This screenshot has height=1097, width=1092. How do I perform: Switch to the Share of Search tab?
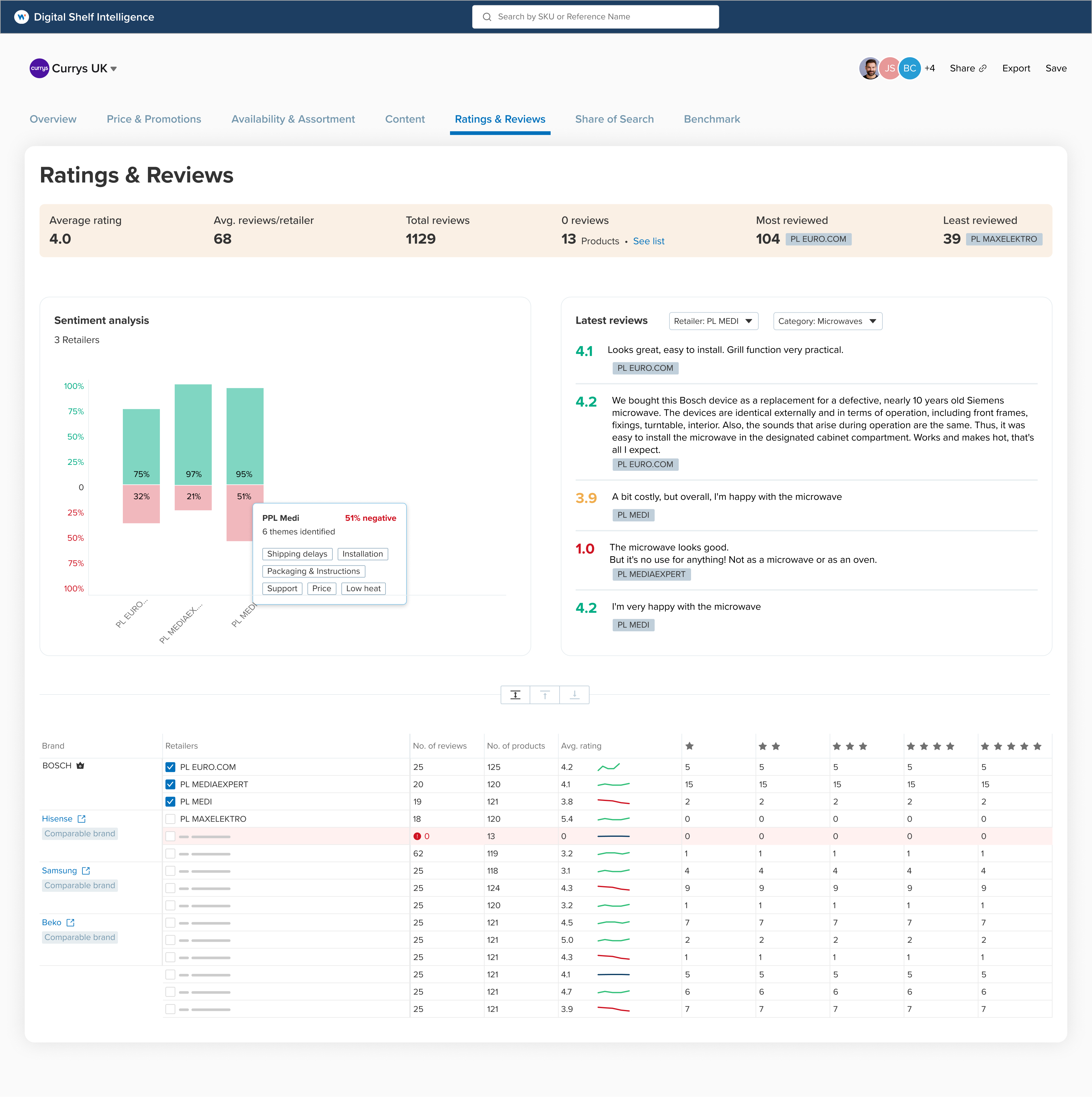tap(614, 119)
